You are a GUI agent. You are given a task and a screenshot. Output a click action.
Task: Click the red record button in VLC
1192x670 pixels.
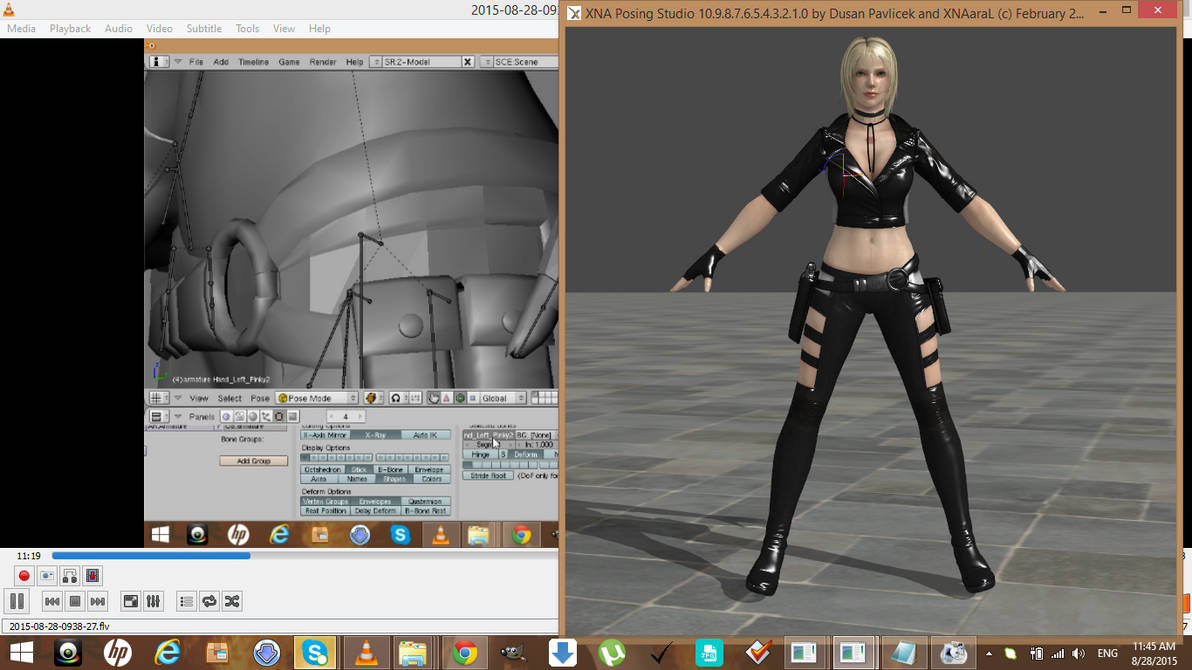(x=23, y=574)
